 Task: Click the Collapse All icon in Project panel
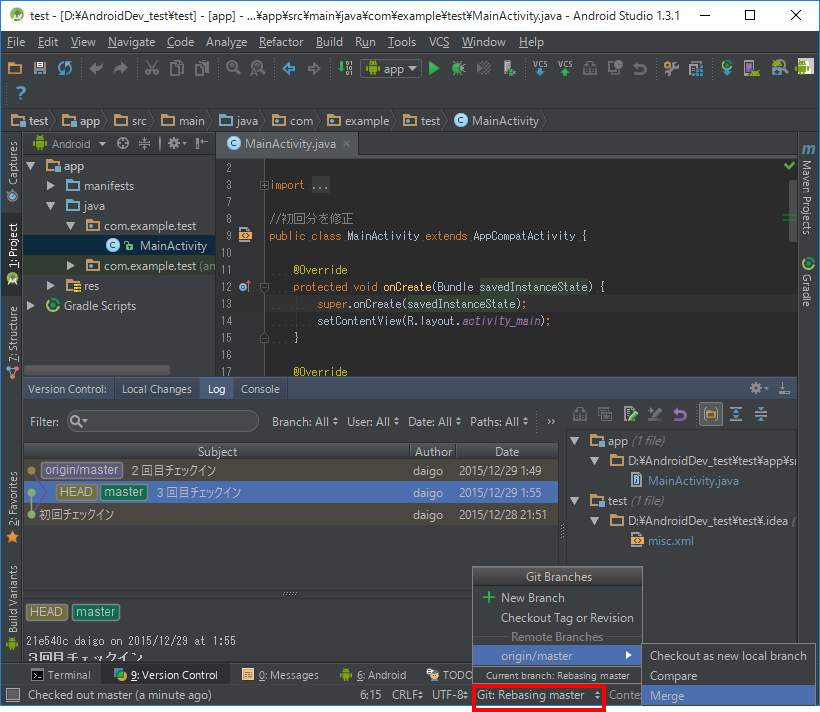[145, 143]
